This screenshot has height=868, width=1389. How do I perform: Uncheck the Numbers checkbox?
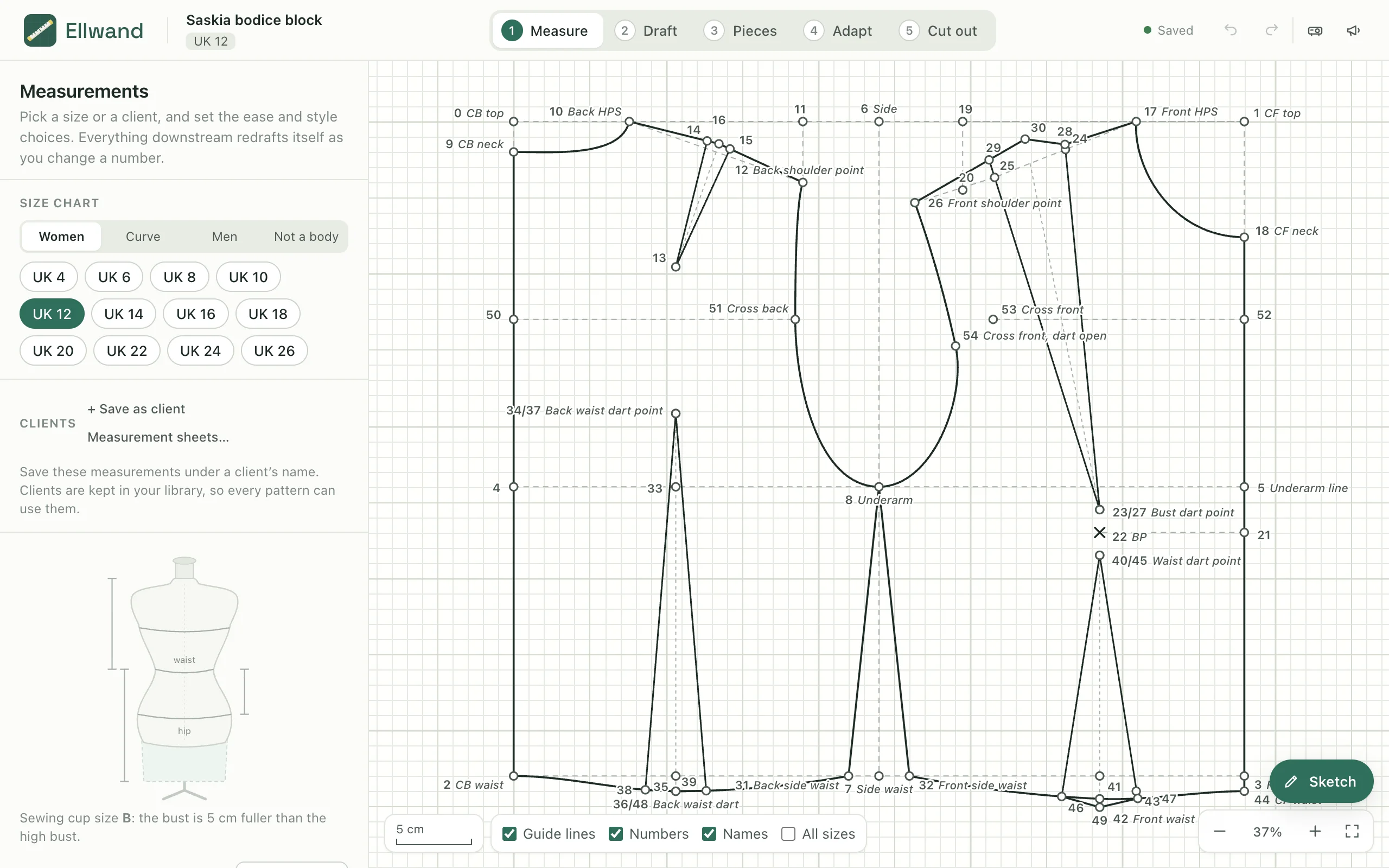pyautogui.click(x=616, y=834)
